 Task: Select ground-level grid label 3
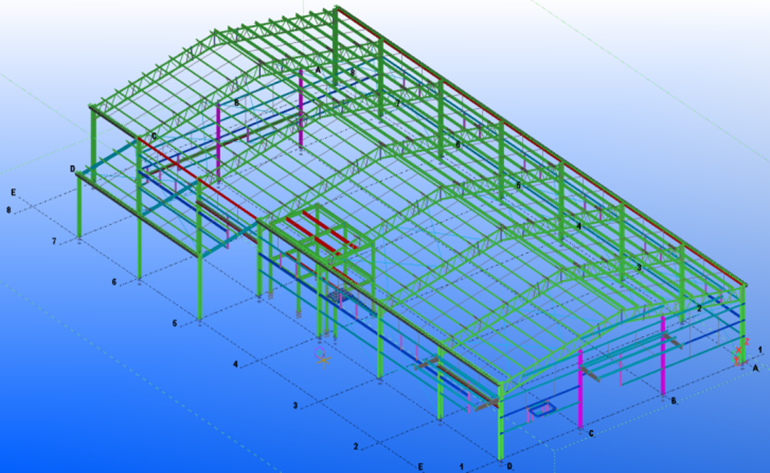point(296,406)
